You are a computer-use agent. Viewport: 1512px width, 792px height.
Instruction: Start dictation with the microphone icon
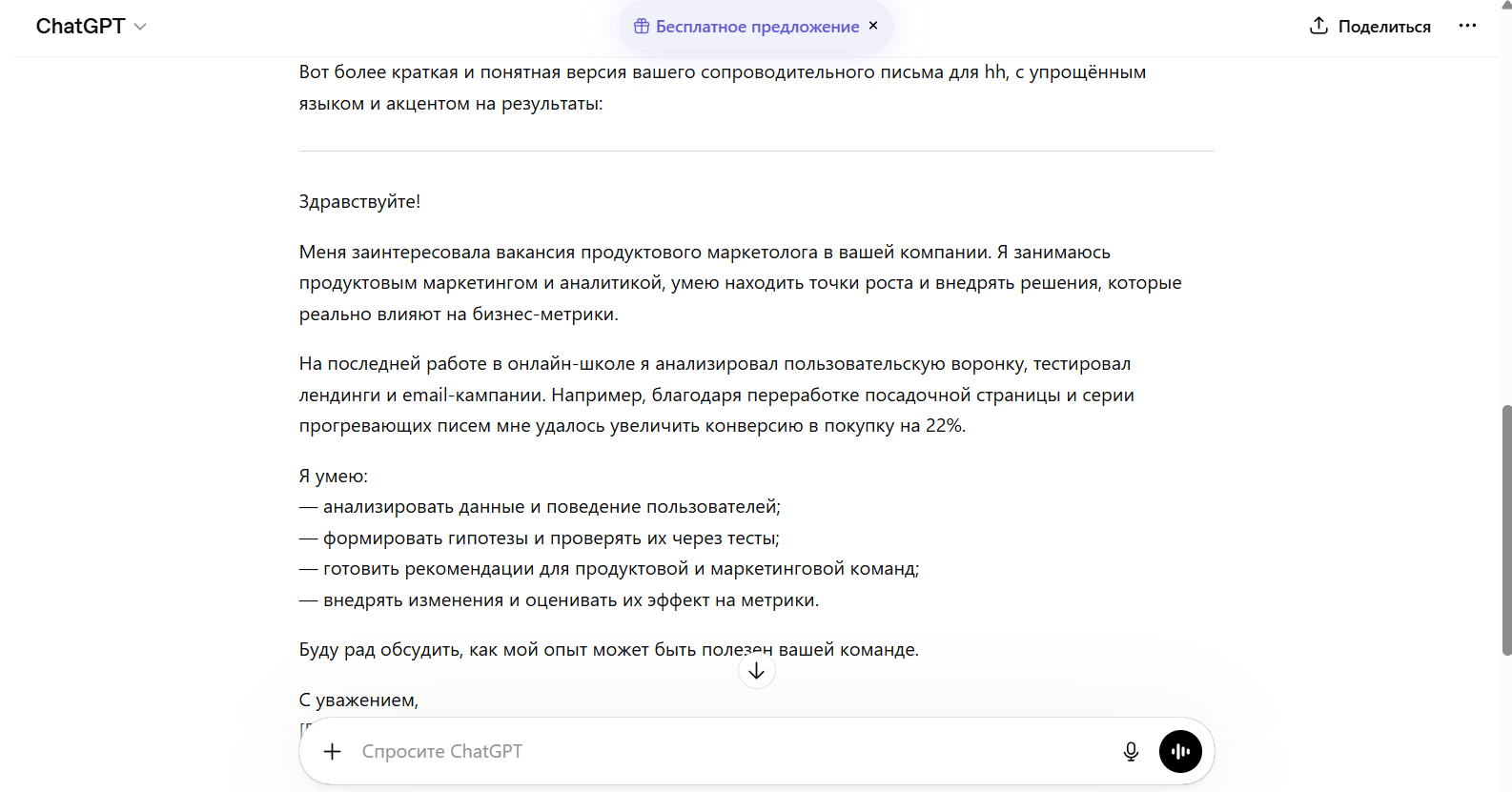point(1131,751)
